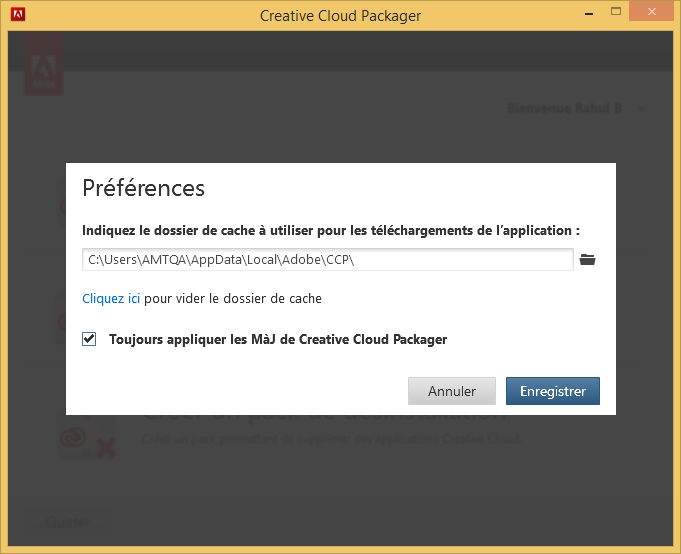681x554 pixels.
Task: Click the folder browse icon beside cache path
Action: click(588, 260)
